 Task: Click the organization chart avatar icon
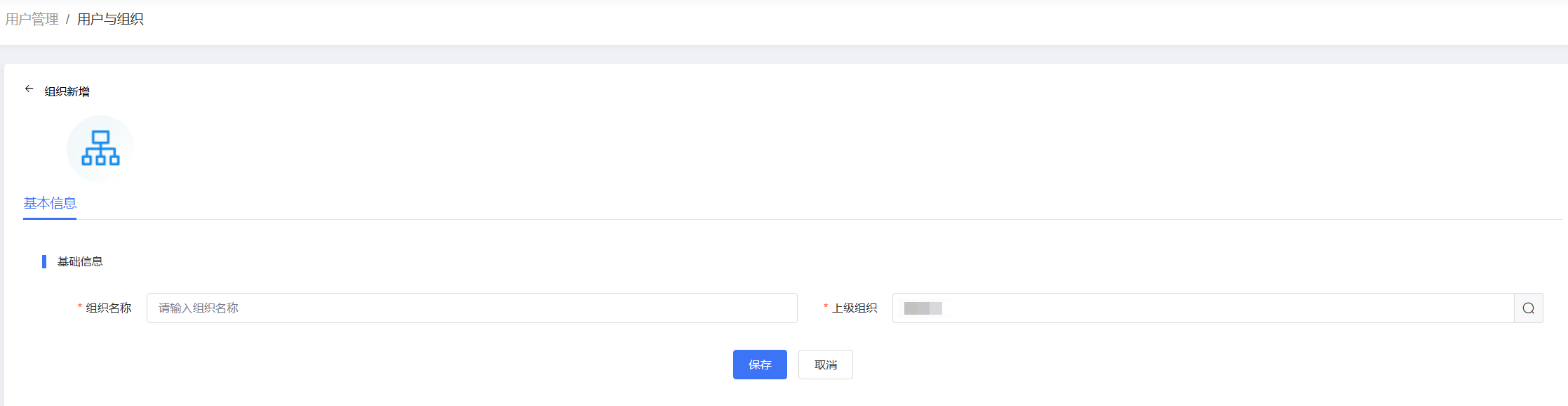pos(100,148)
